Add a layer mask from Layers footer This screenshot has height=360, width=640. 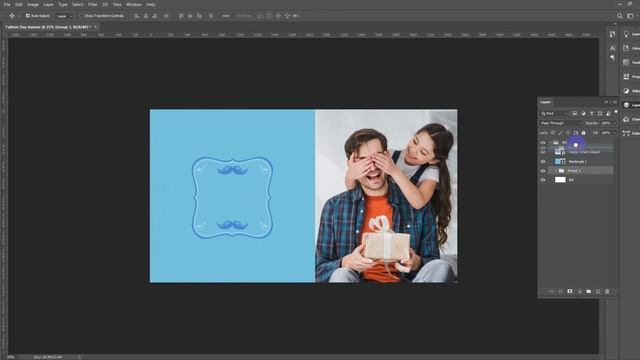(x=570, y=291)
